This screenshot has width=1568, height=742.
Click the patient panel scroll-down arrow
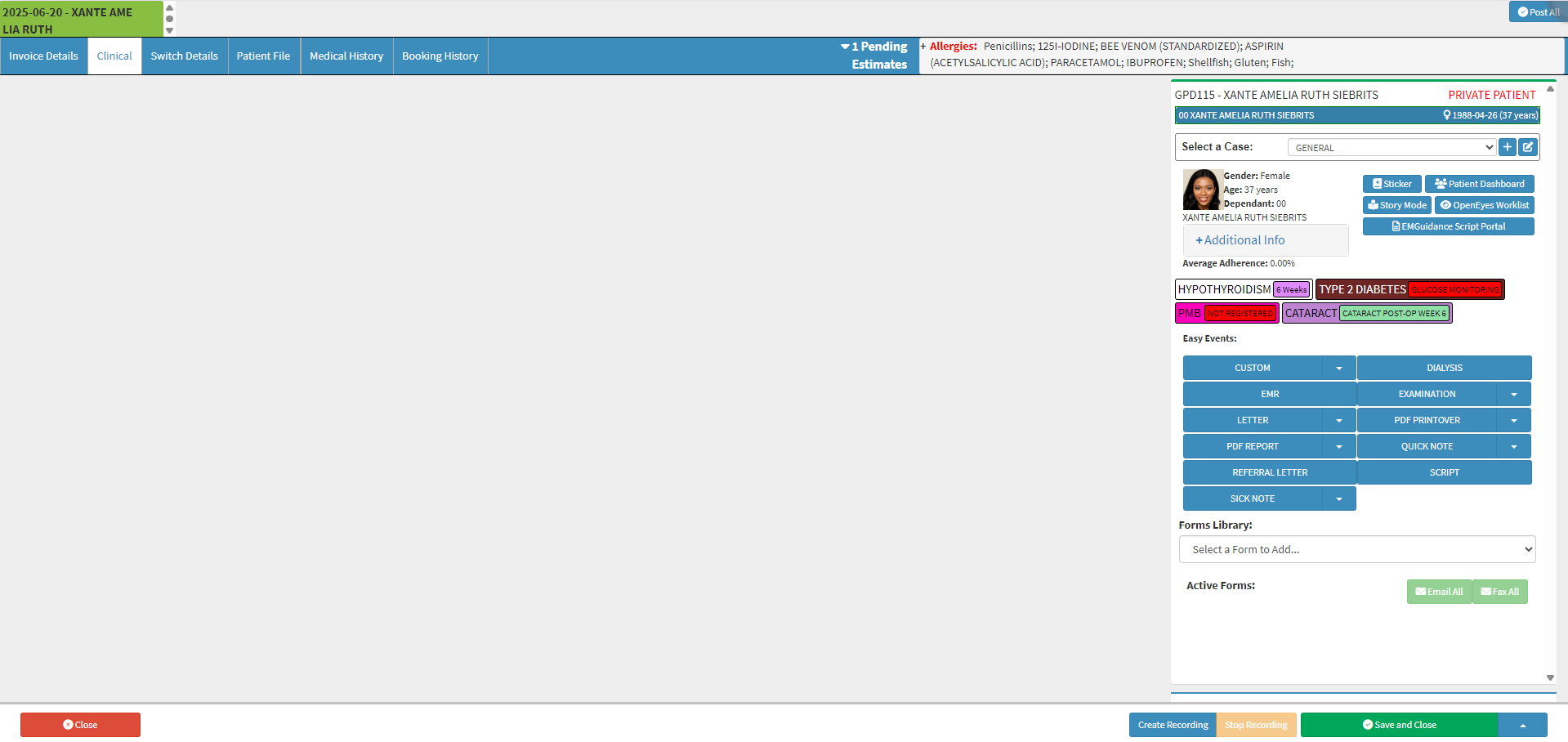coord(1550,677)
